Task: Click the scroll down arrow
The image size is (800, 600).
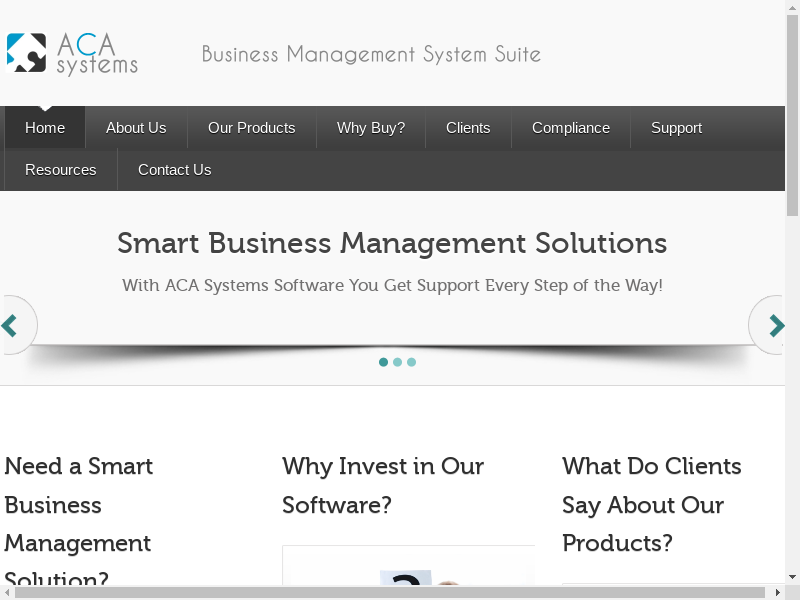Action: tap(792, 577)
